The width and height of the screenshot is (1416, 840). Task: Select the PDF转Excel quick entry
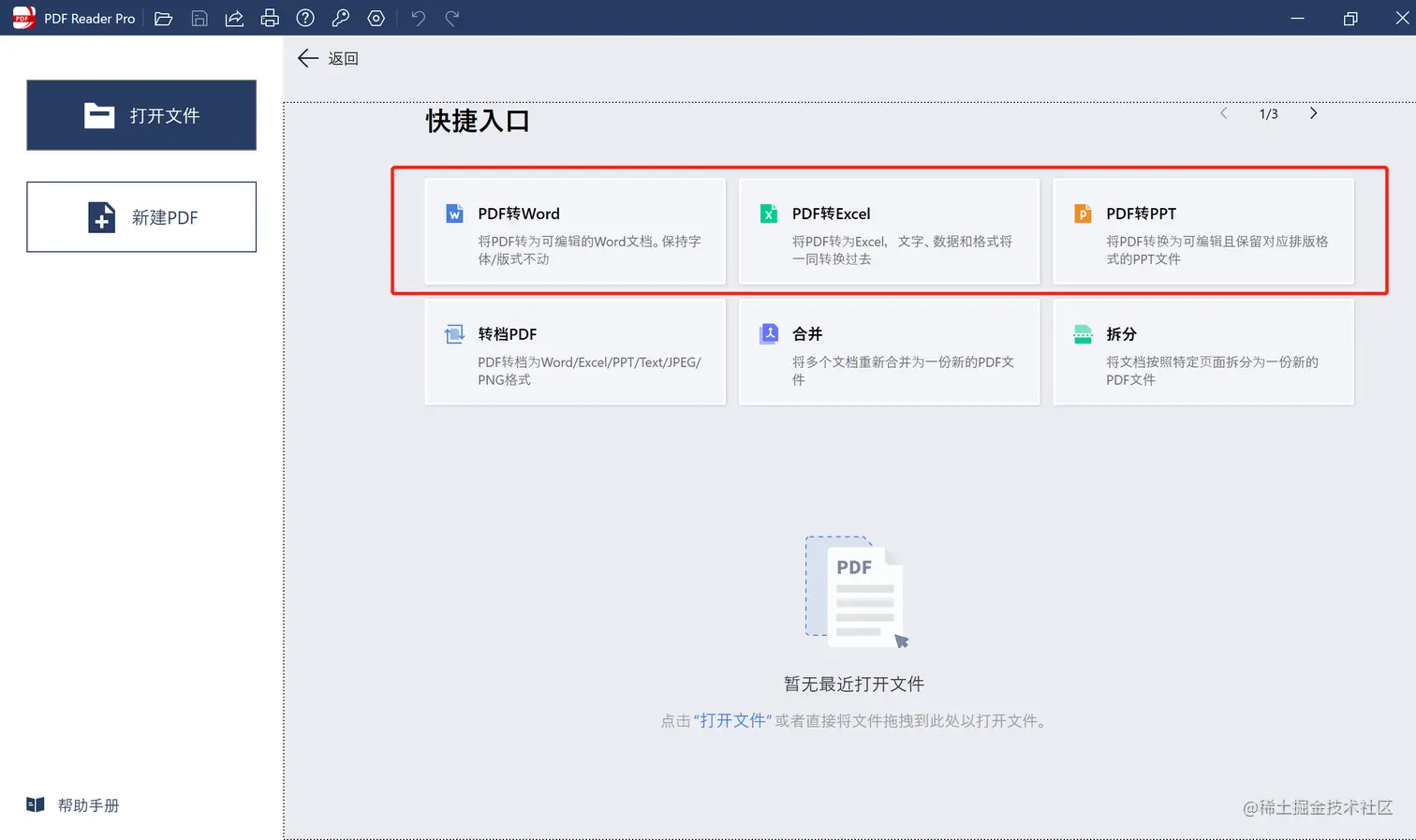[x=888, y=231]
